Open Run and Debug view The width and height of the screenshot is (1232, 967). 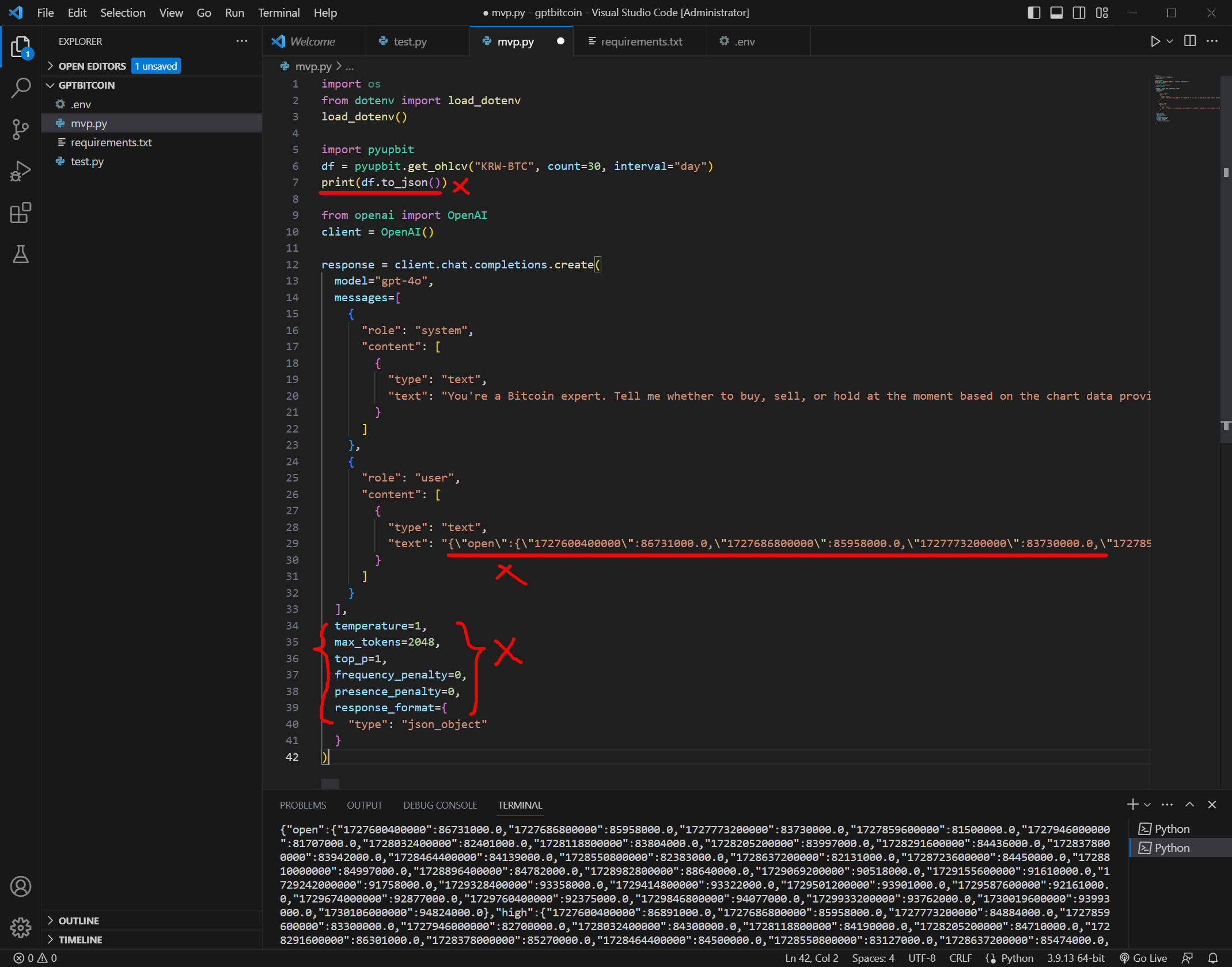click(x=21, y=171)
